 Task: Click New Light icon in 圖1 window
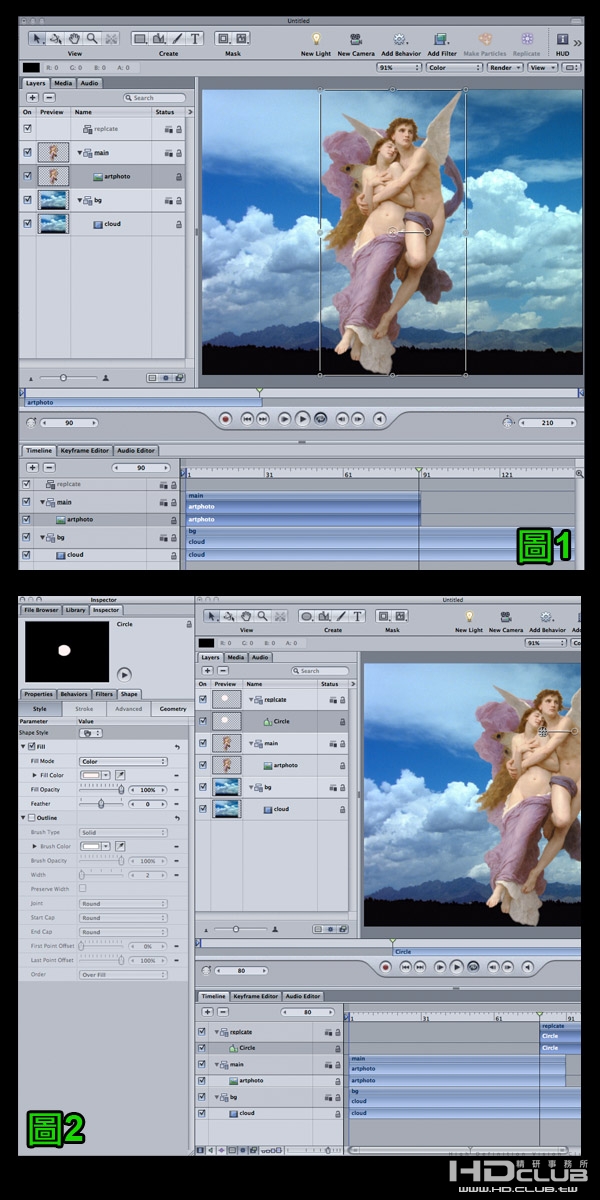coord(316,39)
